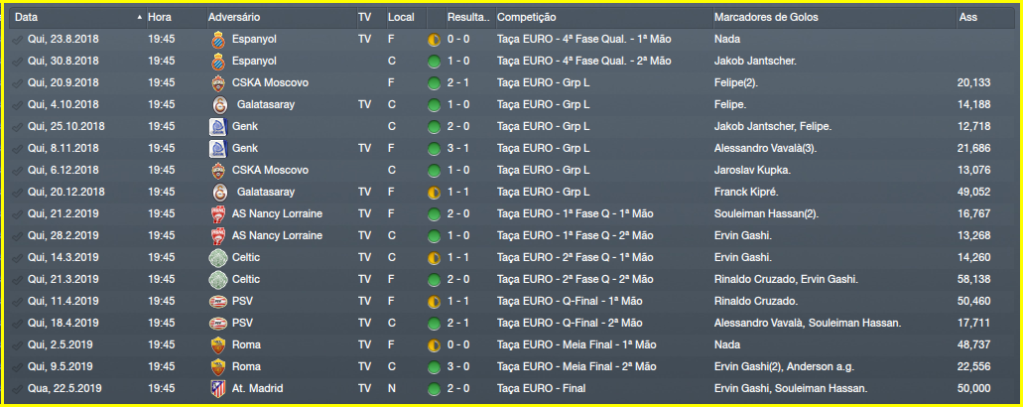Image resolution: width=1023 pixels, height=407 pixels.
Task: Click PSV crest in the 11.4.2019 row
Action: (x=218, y=301)
